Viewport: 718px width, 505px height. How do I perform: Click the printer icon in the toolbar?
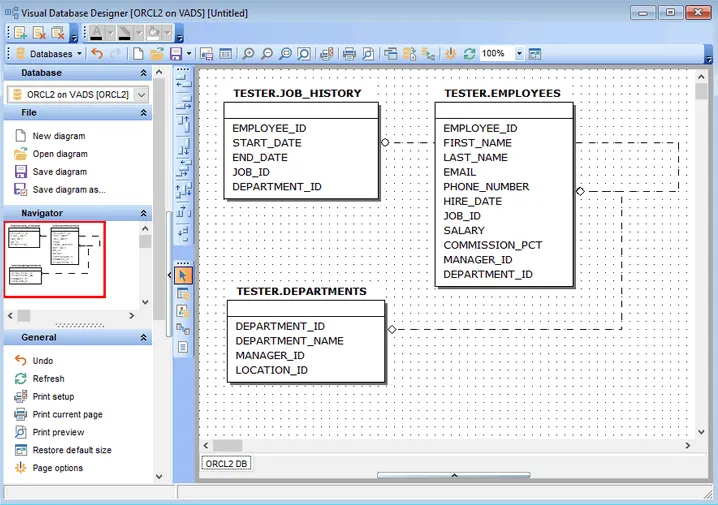coord(349,53)
